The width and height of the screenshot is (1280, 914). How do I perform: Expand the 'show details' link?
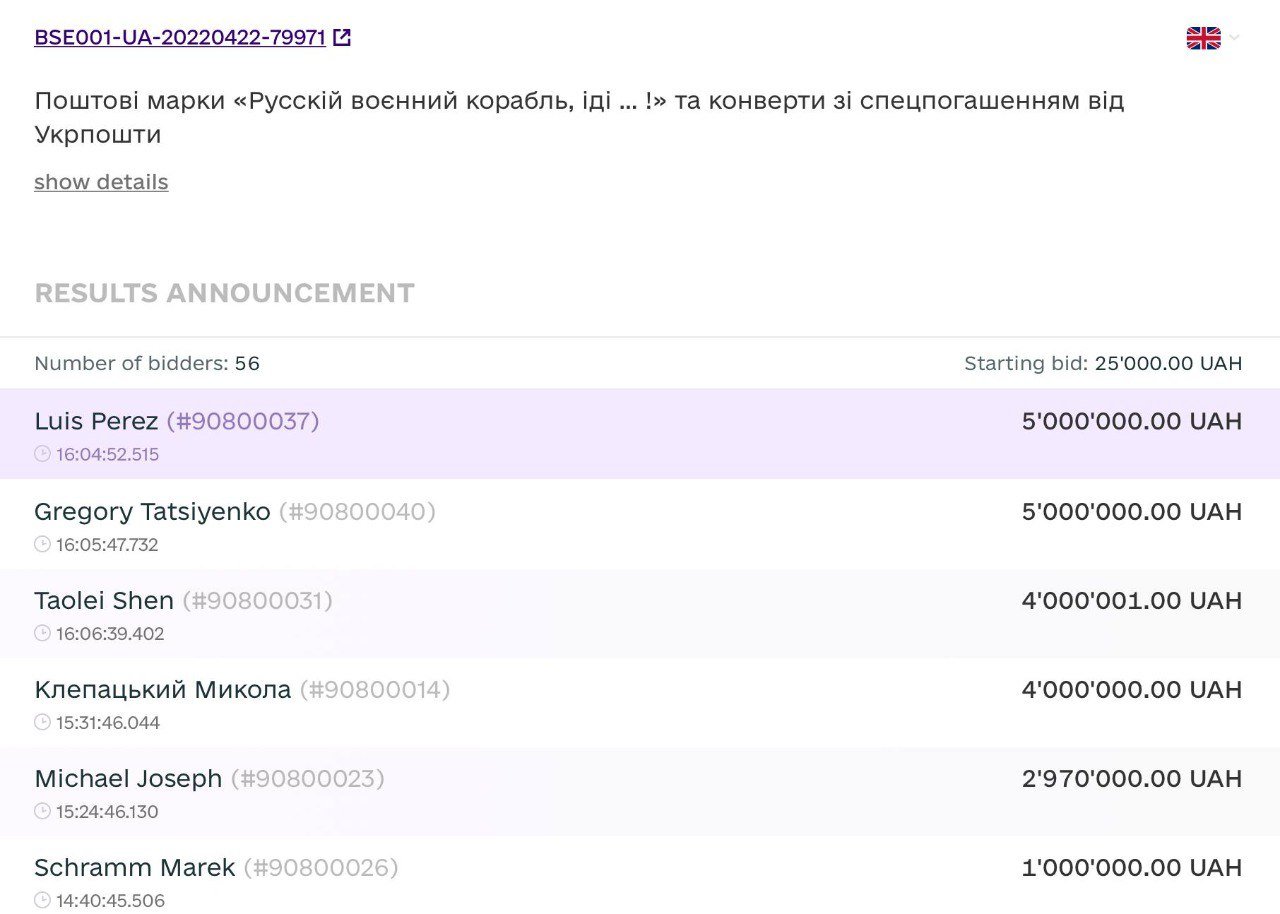tap(101, 182)
